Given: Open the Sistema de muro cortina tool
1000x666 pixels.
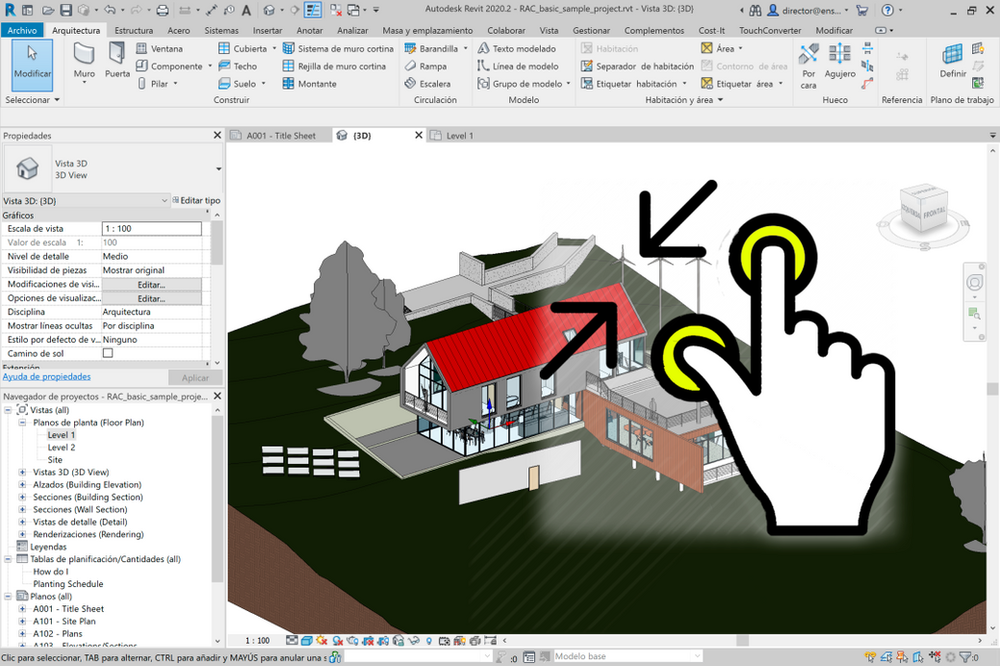Looking at the screenshot, I should (x=340, y=48).
